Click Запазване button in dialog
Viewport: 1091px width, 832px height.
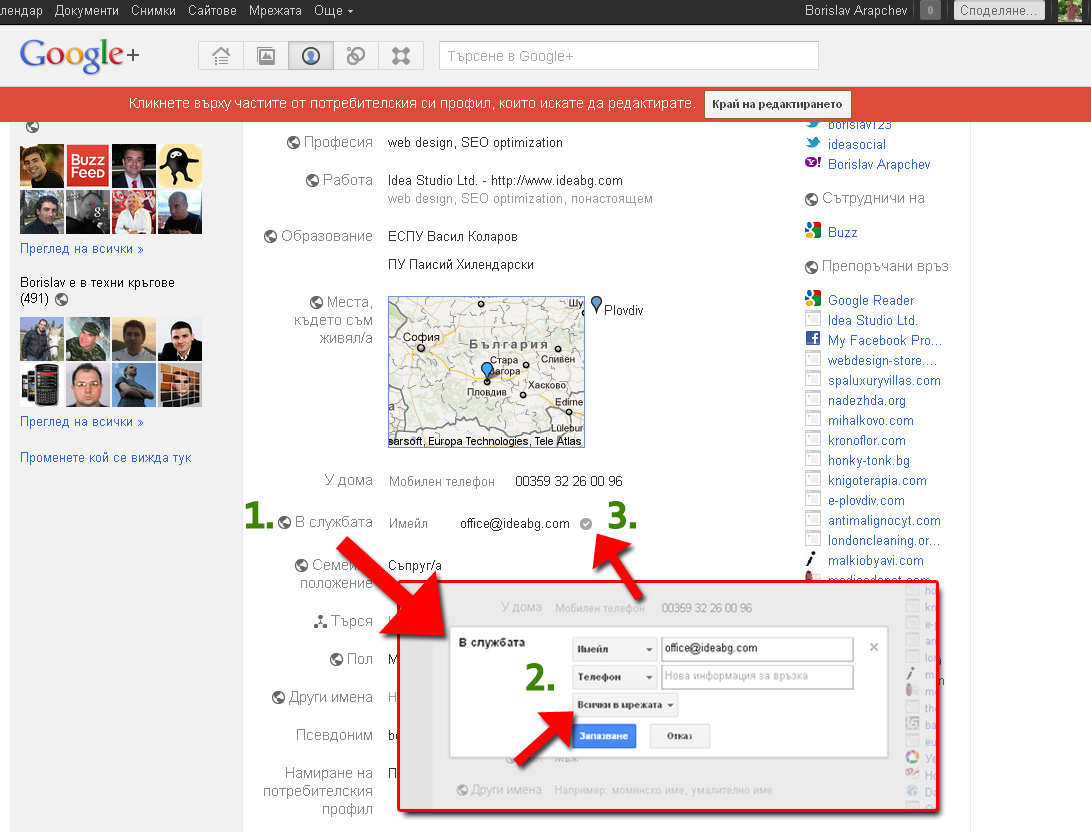point(603,736)
